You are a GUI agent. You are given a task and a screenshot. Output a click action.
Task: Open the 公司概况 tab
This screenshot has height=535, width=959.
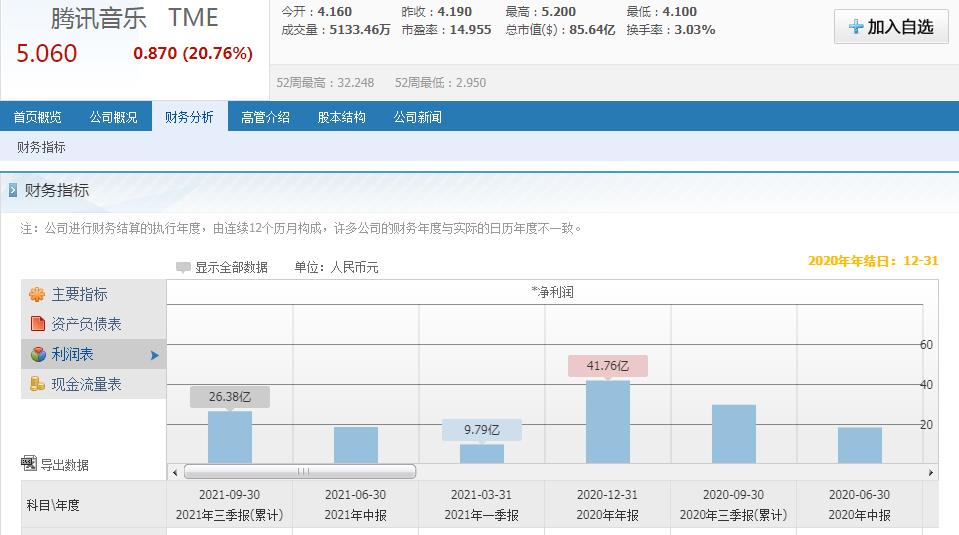coord(113,117)
